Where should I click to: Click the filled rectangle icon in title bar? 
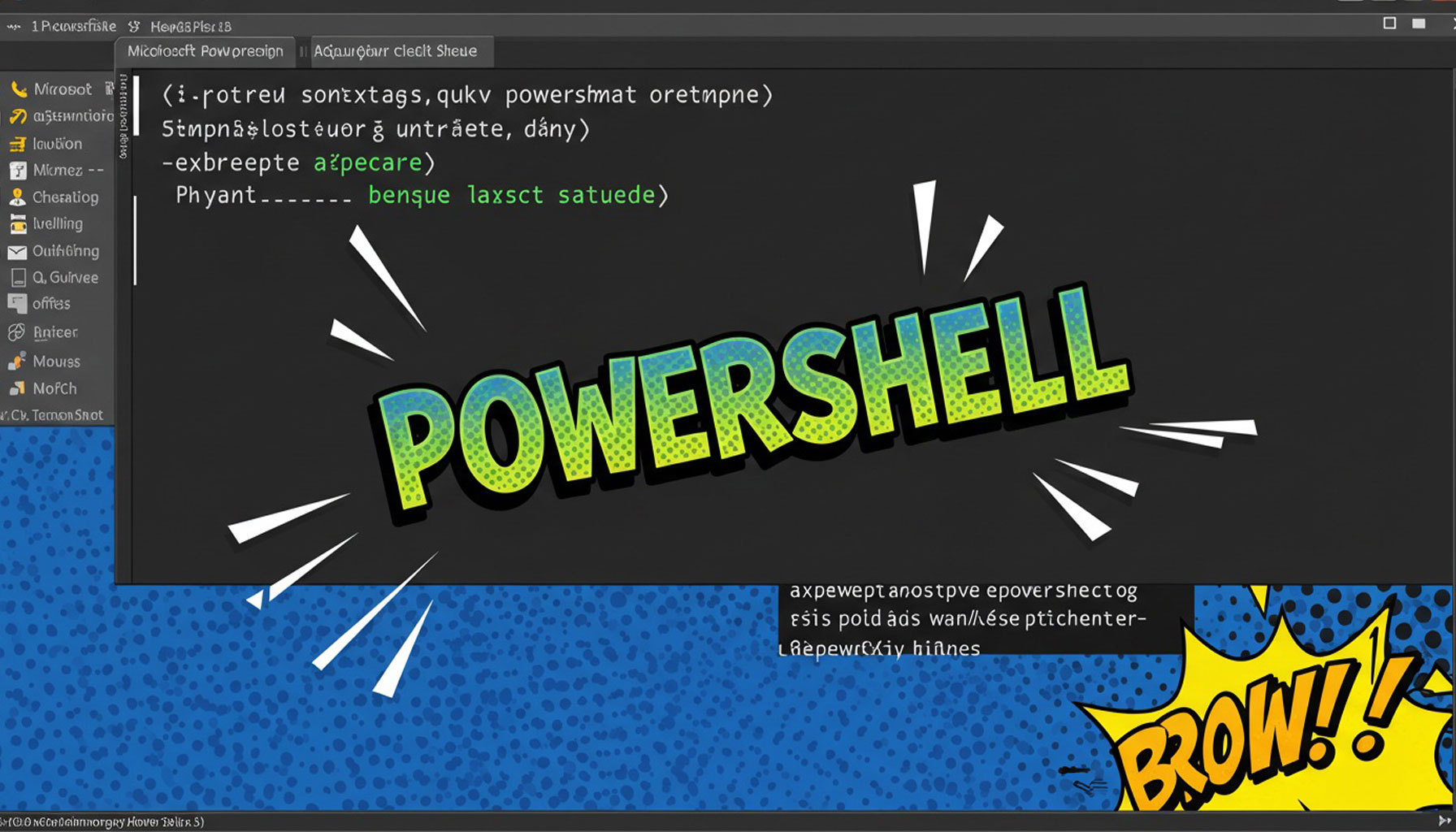[1419, 24]
